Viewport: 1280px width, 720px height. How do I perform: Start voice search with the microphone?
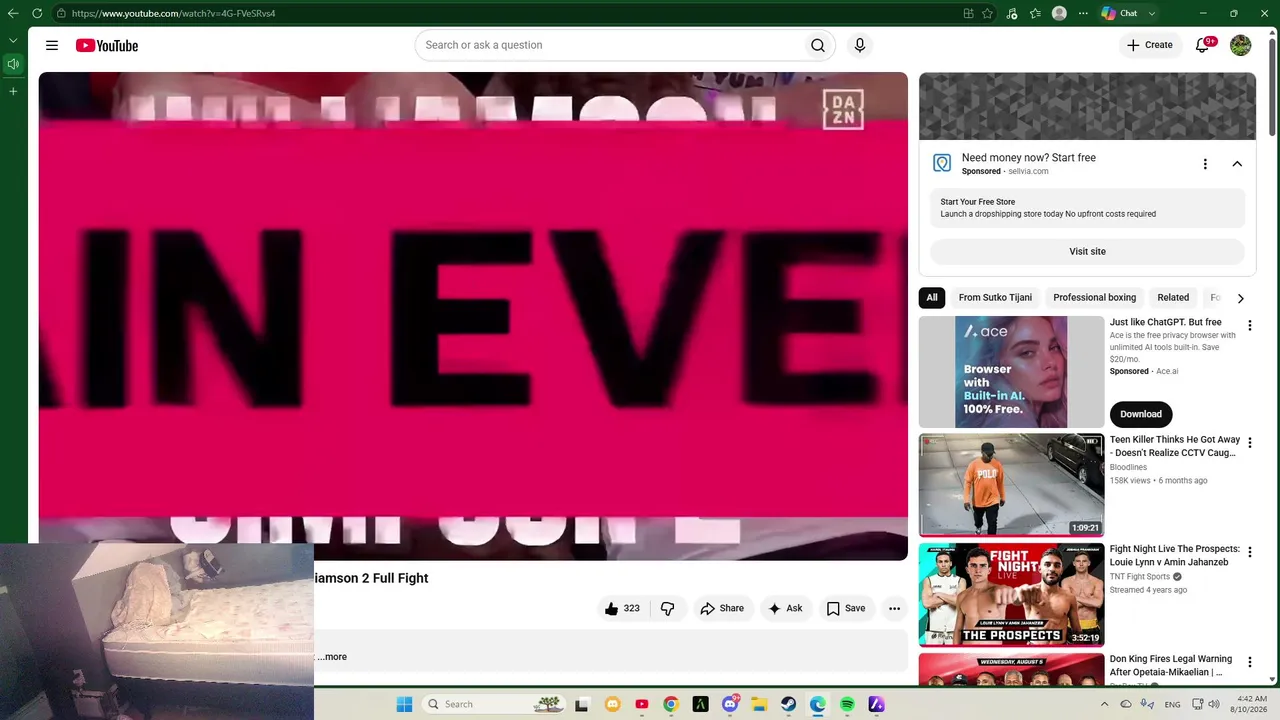(859, 45)
